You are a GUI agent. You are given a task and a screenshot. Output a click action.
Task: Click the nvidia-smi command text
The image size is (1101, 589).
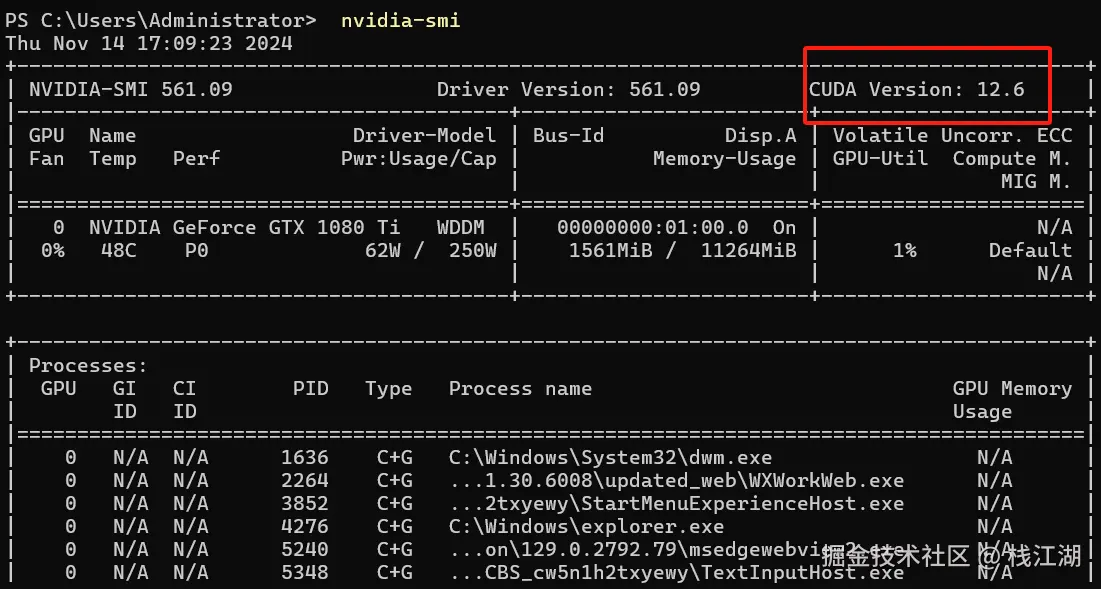400,20
